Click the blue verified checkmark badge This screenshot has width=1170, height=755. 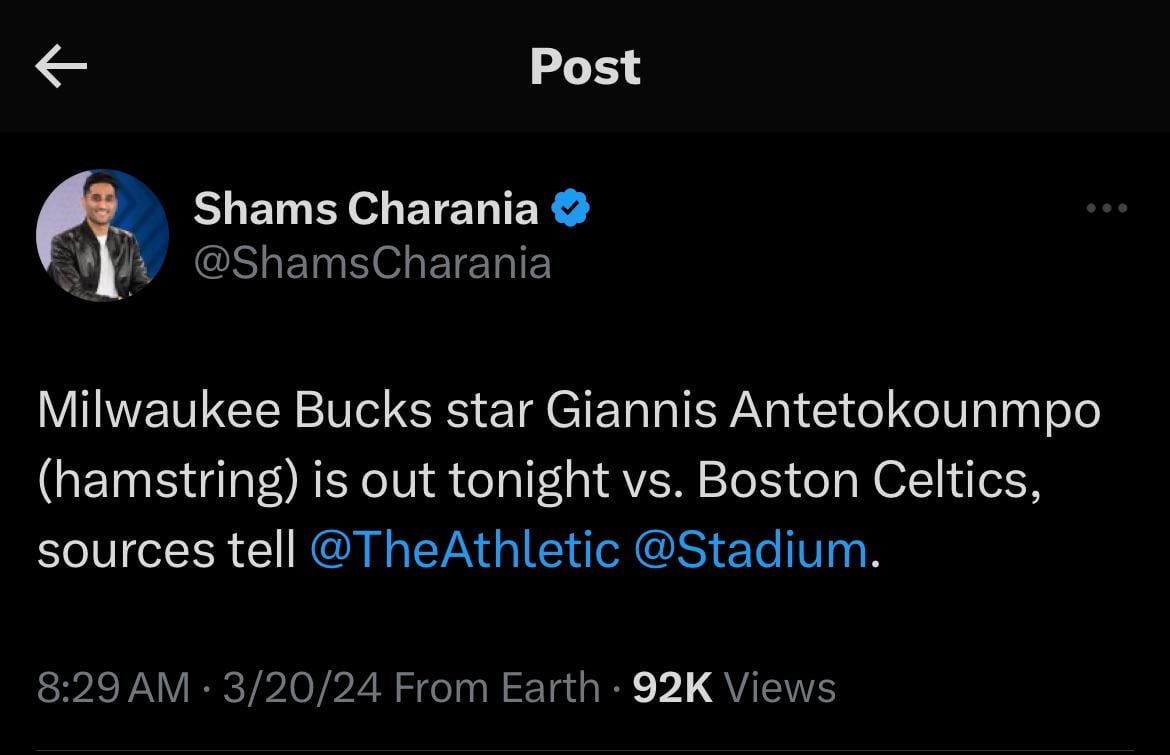[571, 209]
